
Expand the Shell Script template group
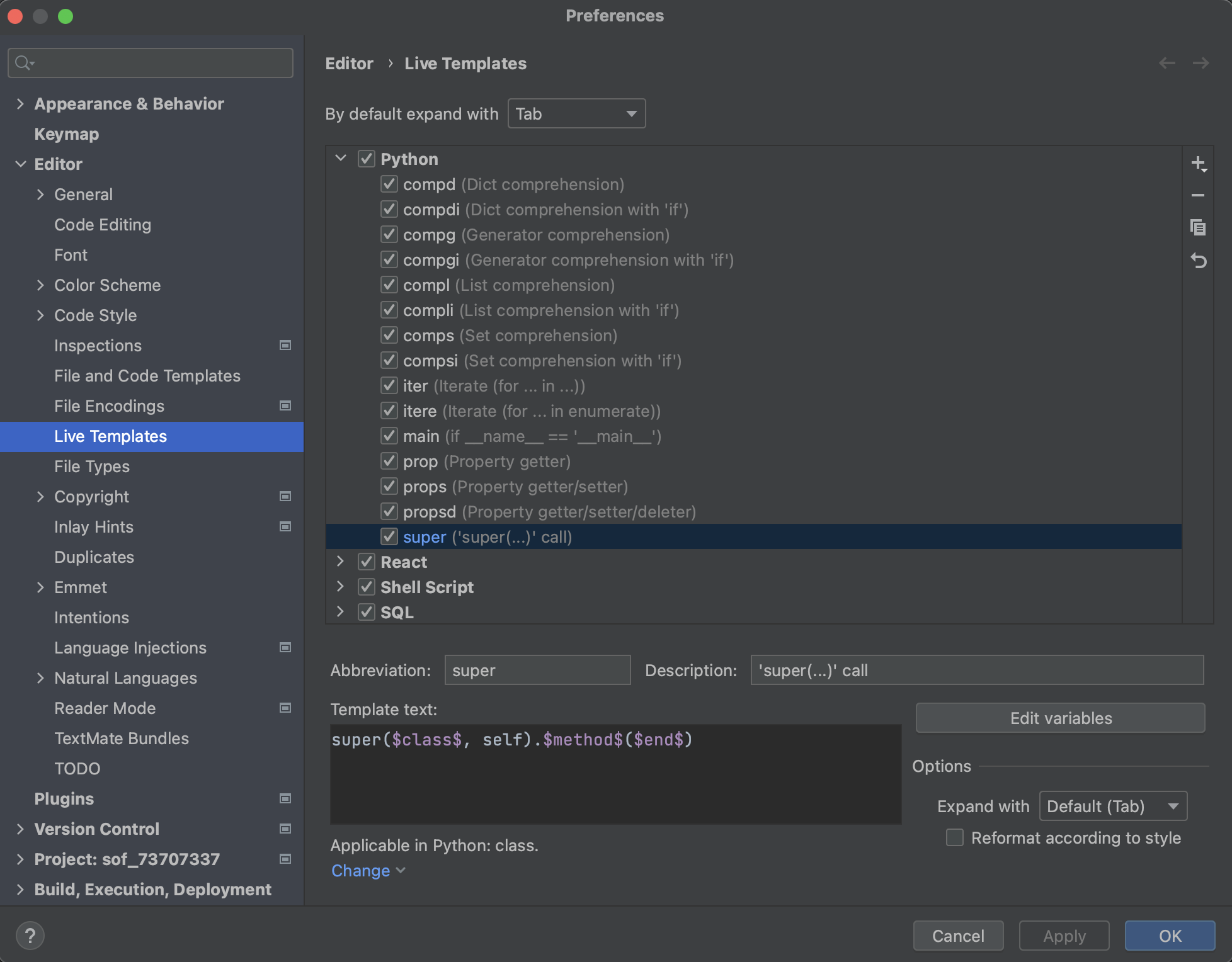click(x=341, y=587)
